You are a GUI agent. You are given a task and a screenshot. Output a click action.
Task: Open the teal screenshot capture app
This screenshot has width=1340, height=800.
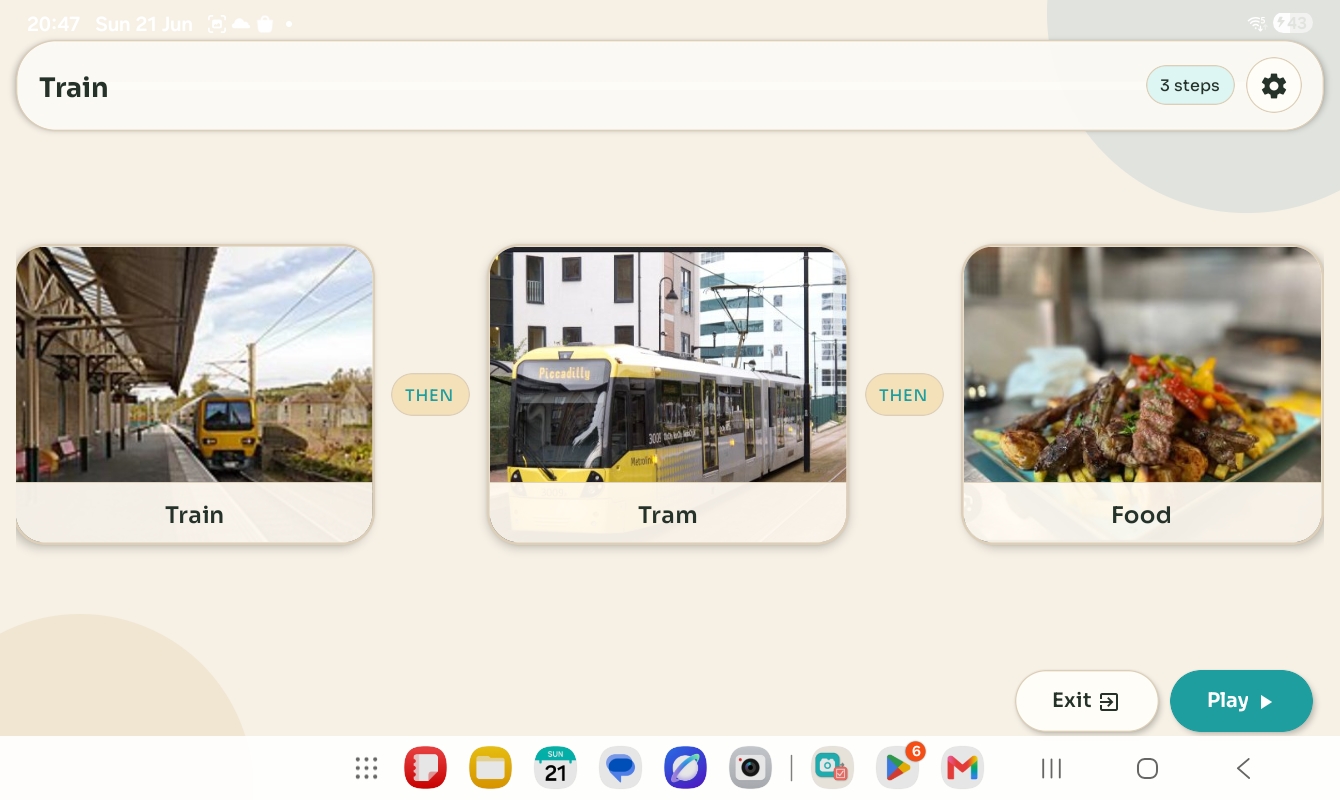pyautogui.click(x=832, y=768)
